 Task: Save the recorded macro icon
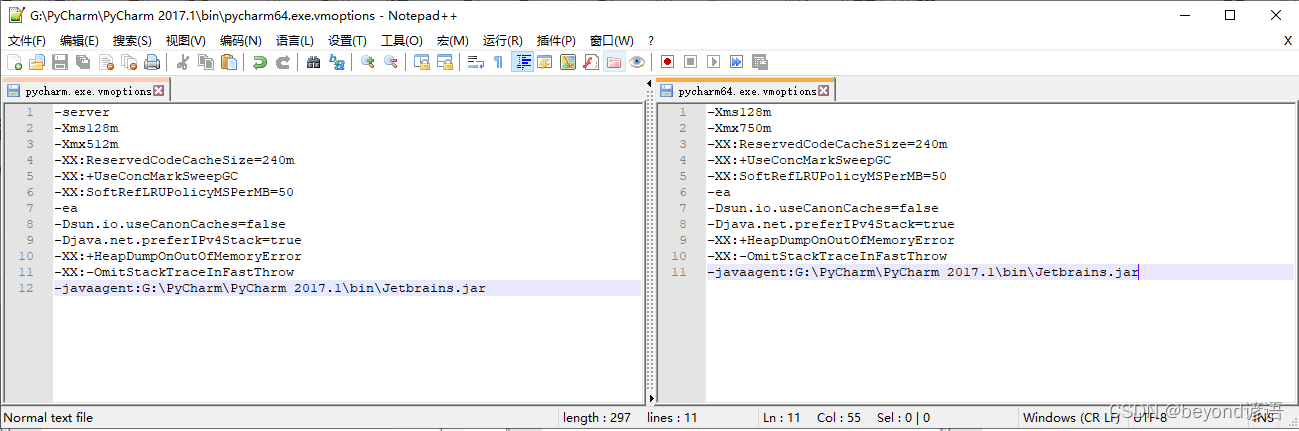click(760, 62)
